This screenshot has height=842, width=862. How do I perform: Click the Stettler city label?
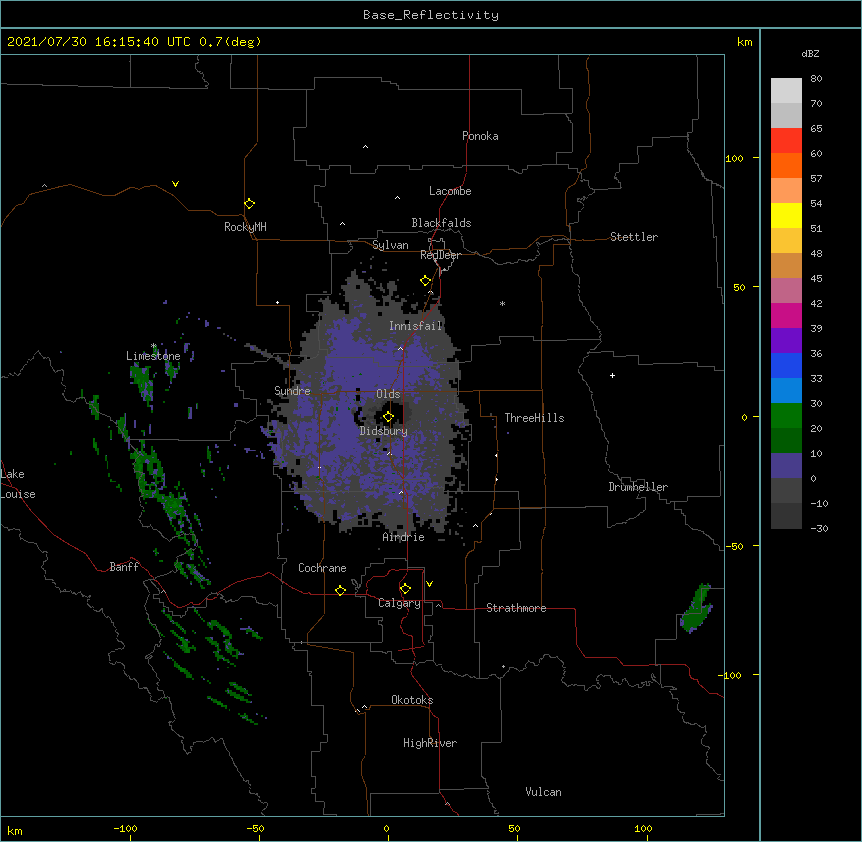(x=634, y=237)
